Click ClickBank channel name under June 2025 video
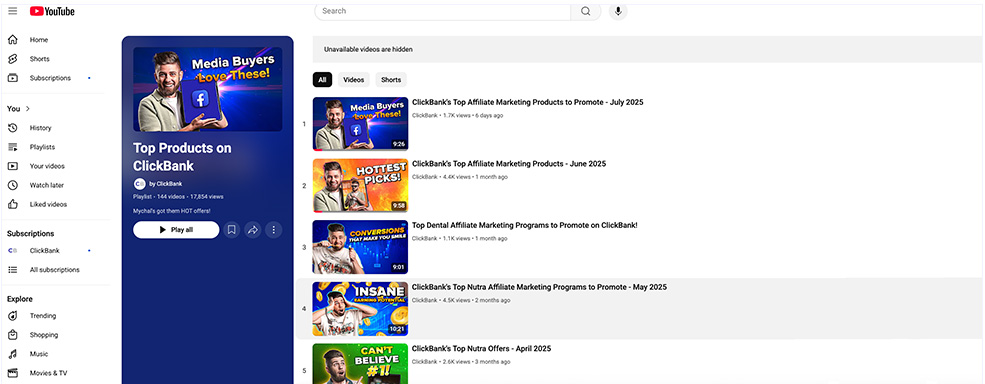 pyautogui.click(x=425, y=177)
